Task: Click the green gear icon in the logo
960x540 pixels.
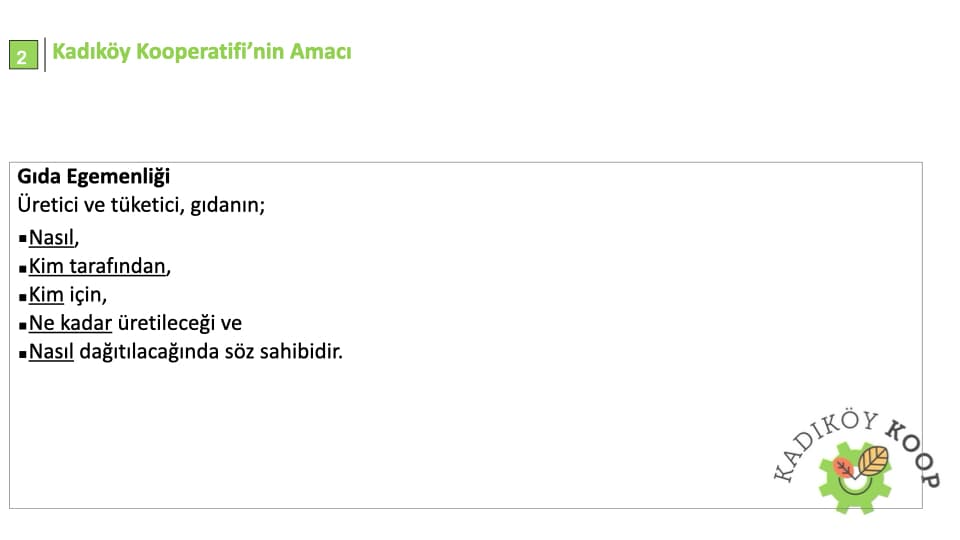Action: [855, 493]
